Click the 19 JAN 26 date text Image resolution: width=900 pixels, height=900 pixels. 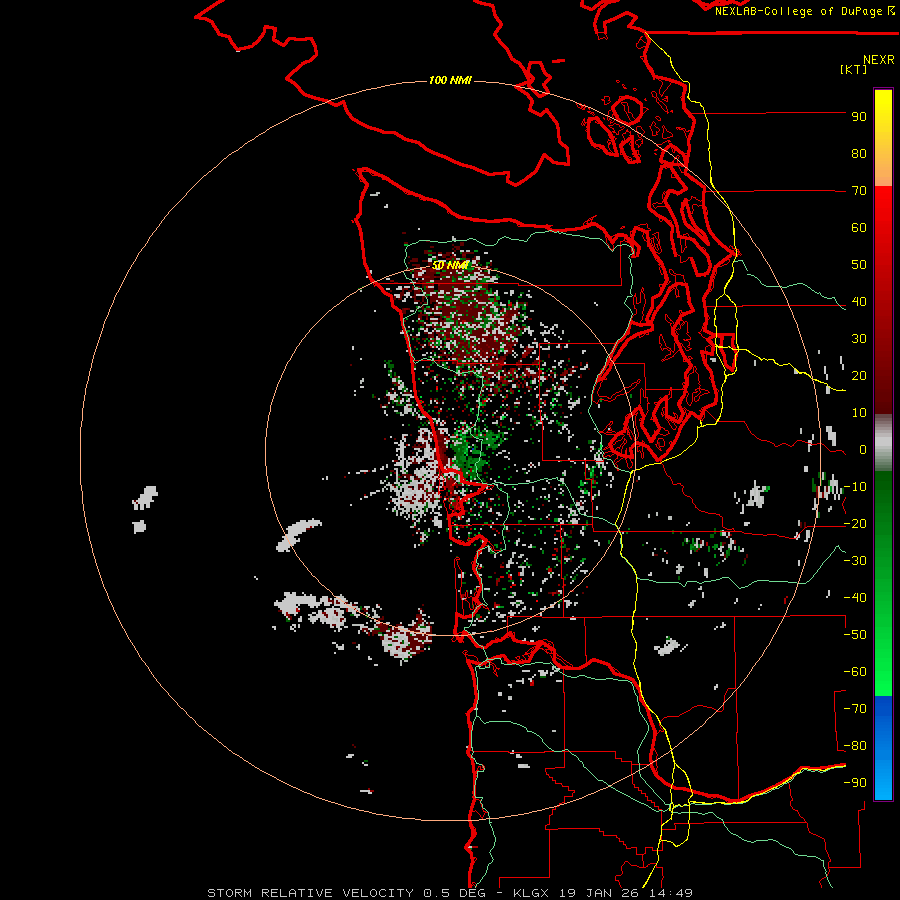click(x=599, y=893)
